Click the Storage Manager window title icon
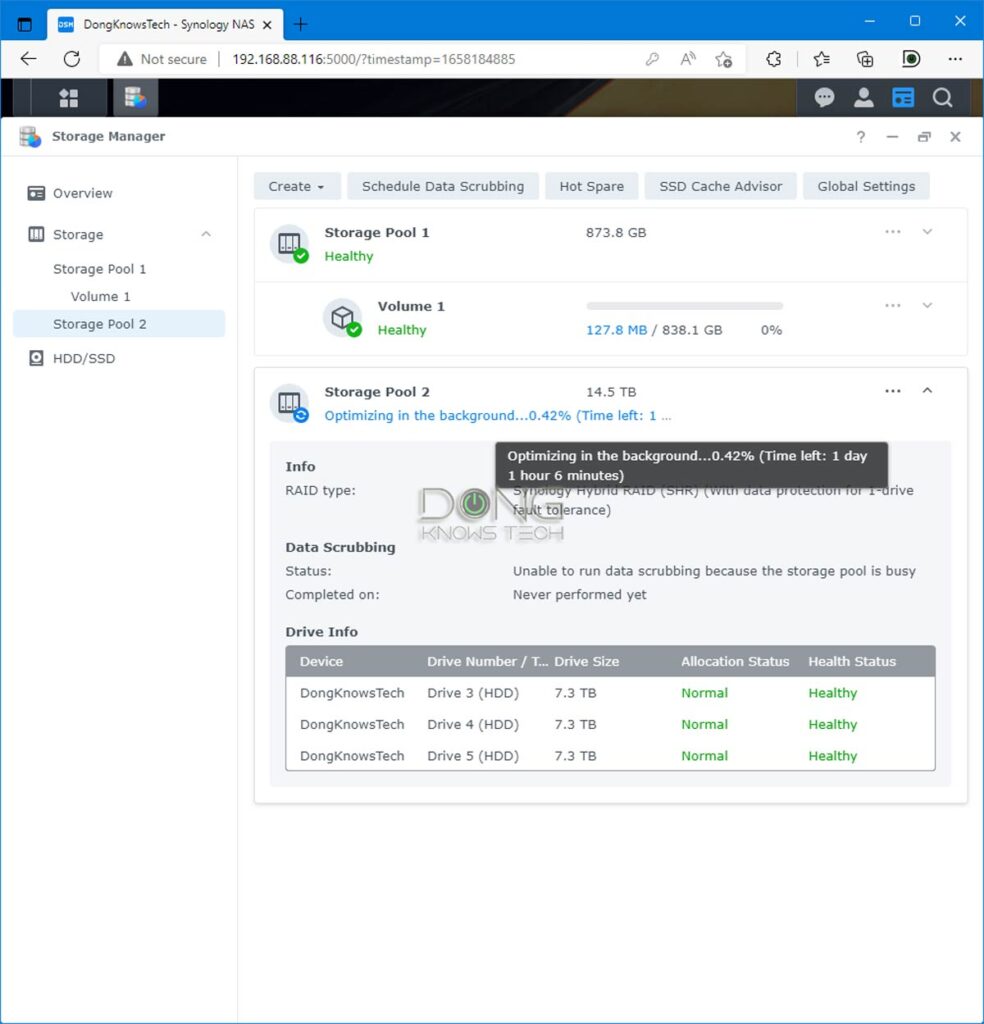Image resolution: width=984 pixels, height=1024 pixels. point(30,136)
